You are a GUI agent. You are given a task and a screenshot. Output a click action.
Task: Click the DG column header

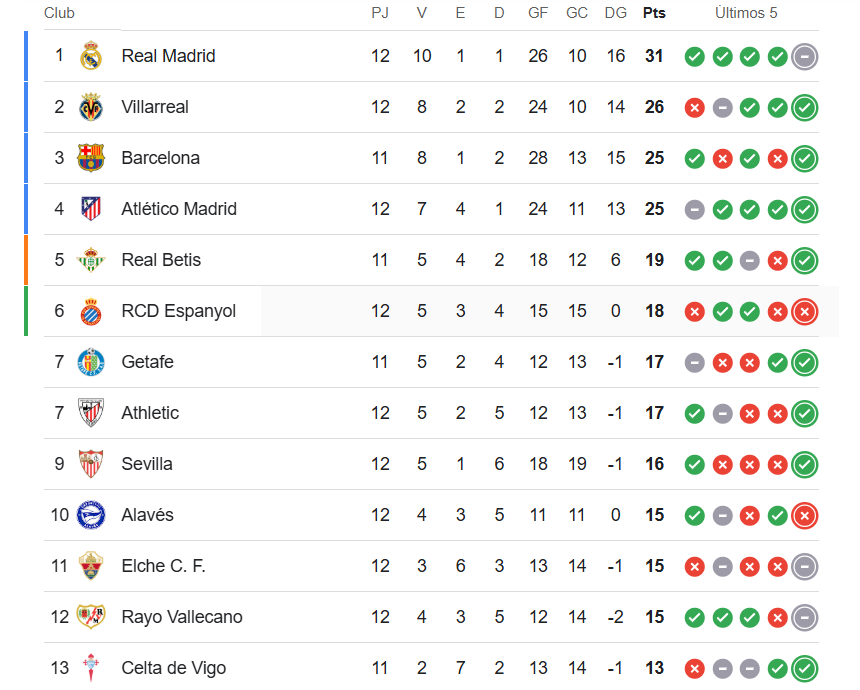(616, 13)
